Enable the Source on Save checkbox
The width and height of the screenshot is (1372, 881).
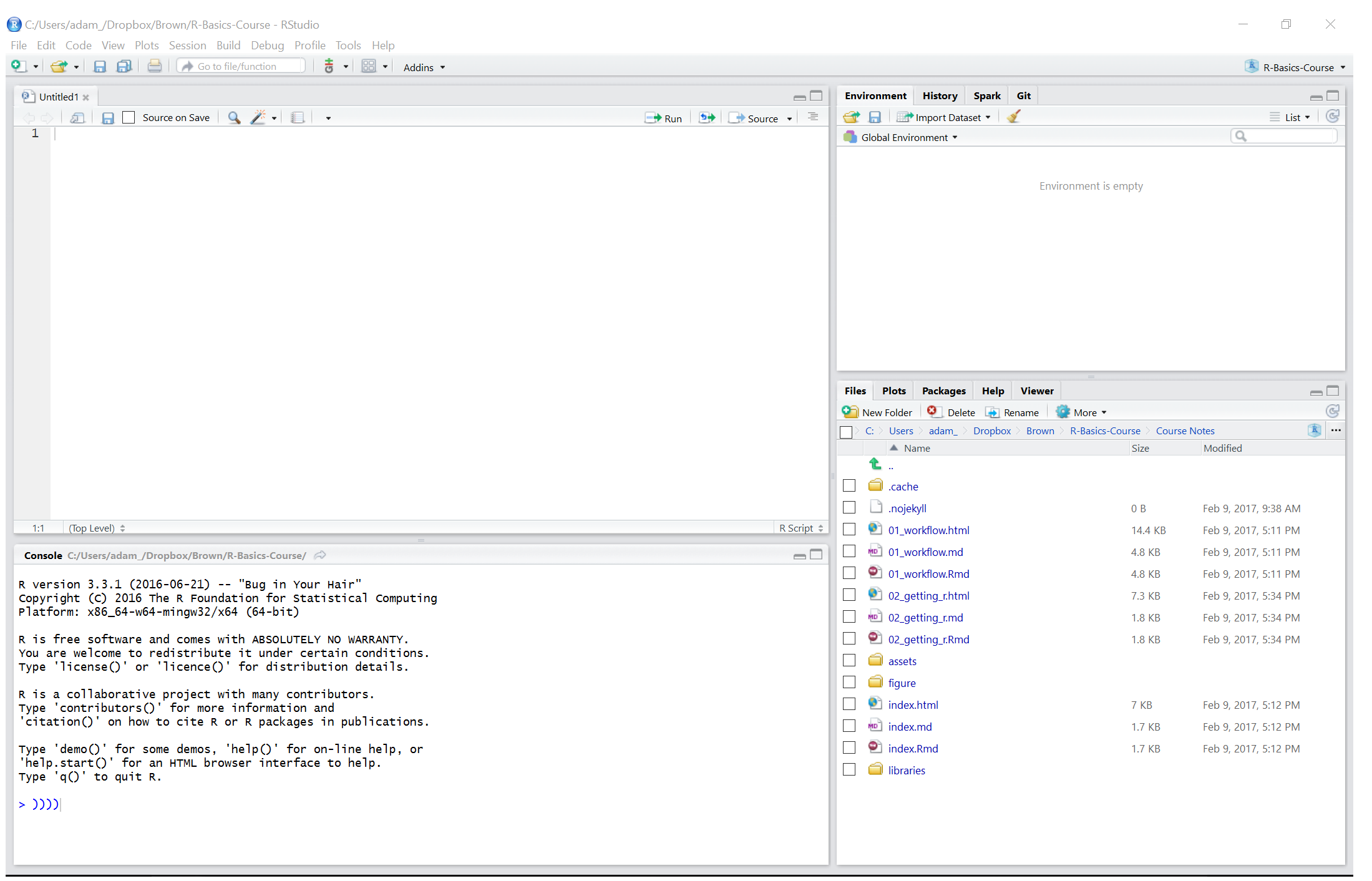[x=129, y=118]
